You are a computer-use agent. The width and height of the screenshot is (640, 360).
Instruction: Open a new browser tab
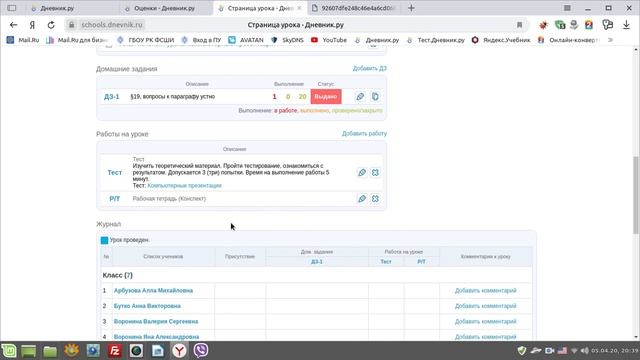pyautogui.click(x=411, y=8)
